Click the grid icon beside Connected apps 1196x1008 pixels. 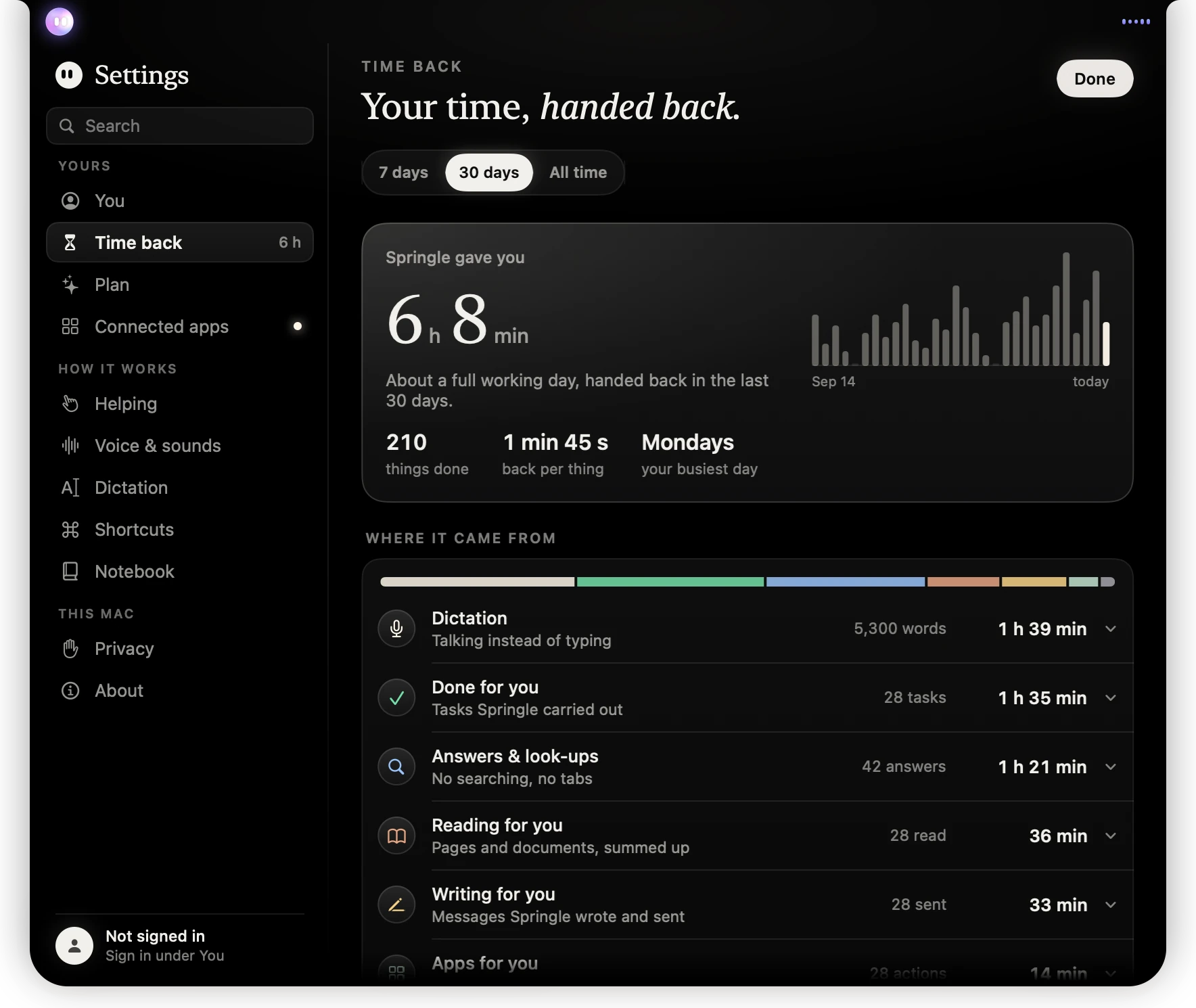tap(70, 327)
